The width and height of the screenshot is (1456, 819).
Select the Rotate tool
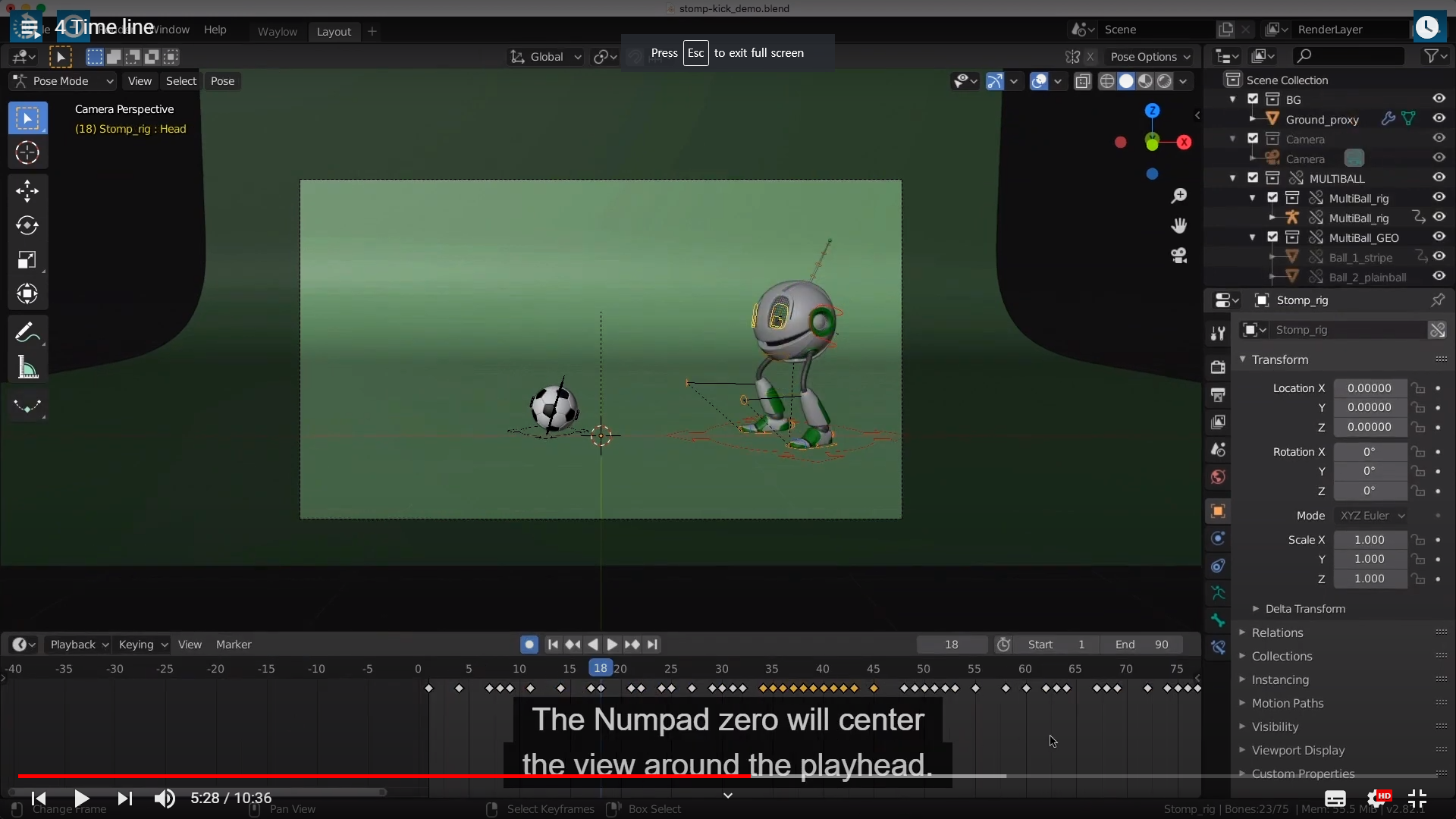click(27, 225)
